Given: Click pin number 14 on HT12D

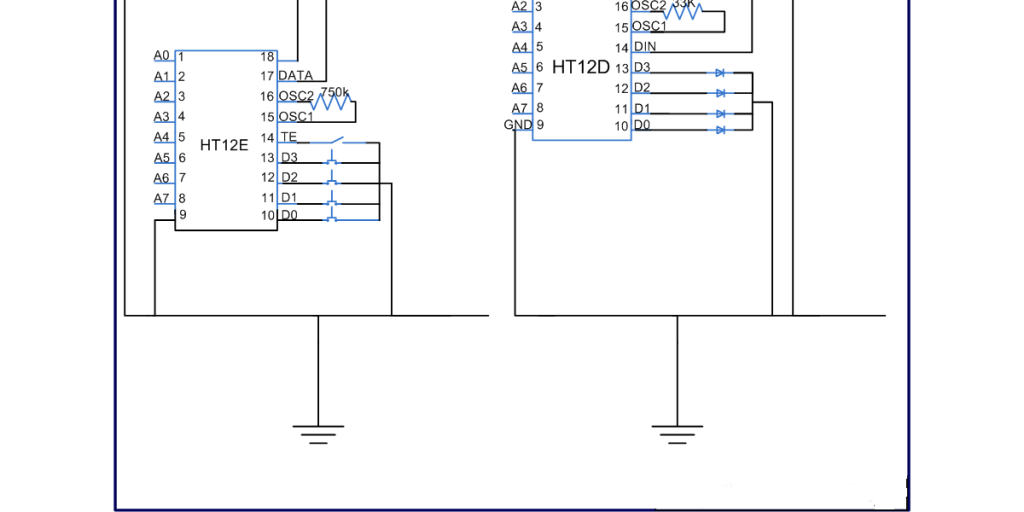Looking at the screenshot, I should [x=622, y=48].
